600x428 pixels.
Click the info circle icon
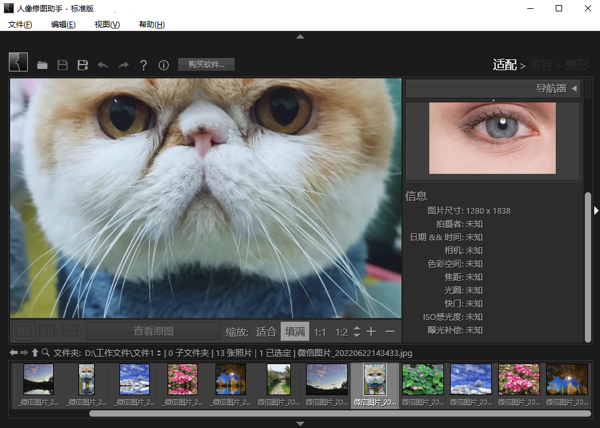click(x=163, y=65)
